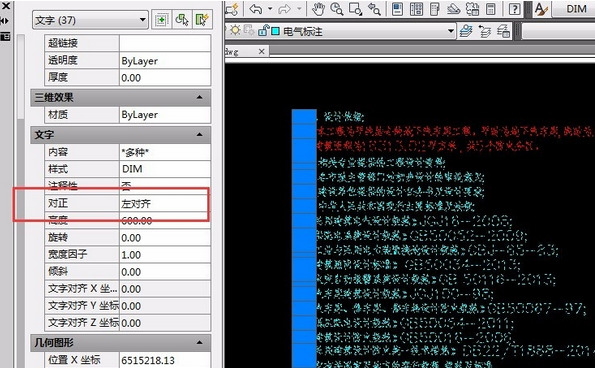Click the Zoom Previous tool
The width and height of the screenshot is (595, 368).
click(x=374, y=9)
